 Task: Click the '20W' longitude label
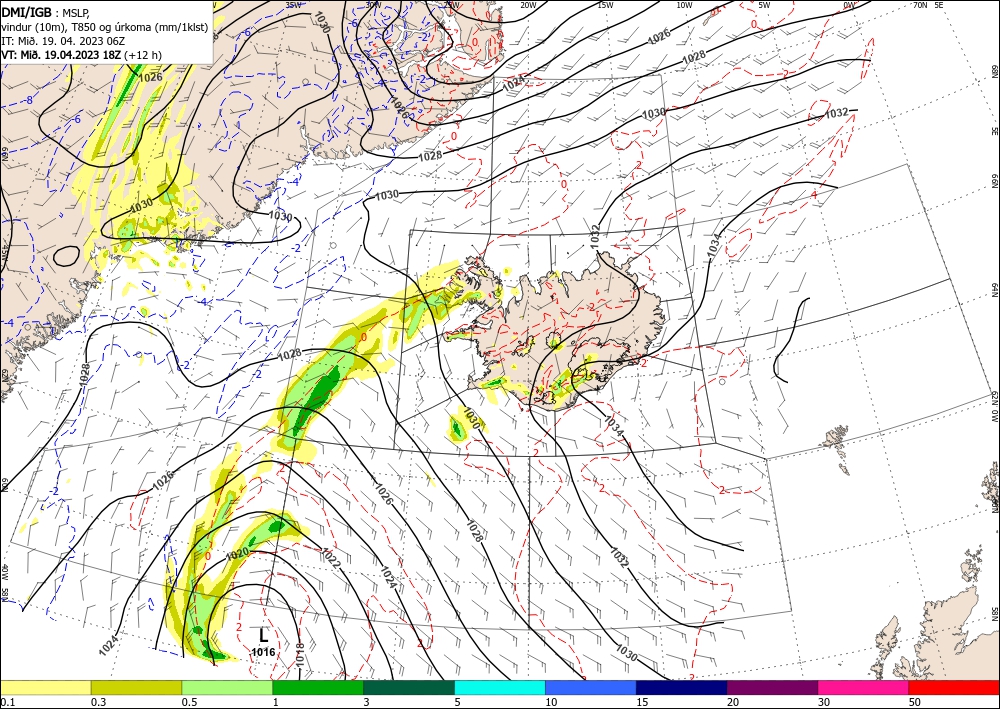point(527,5)
